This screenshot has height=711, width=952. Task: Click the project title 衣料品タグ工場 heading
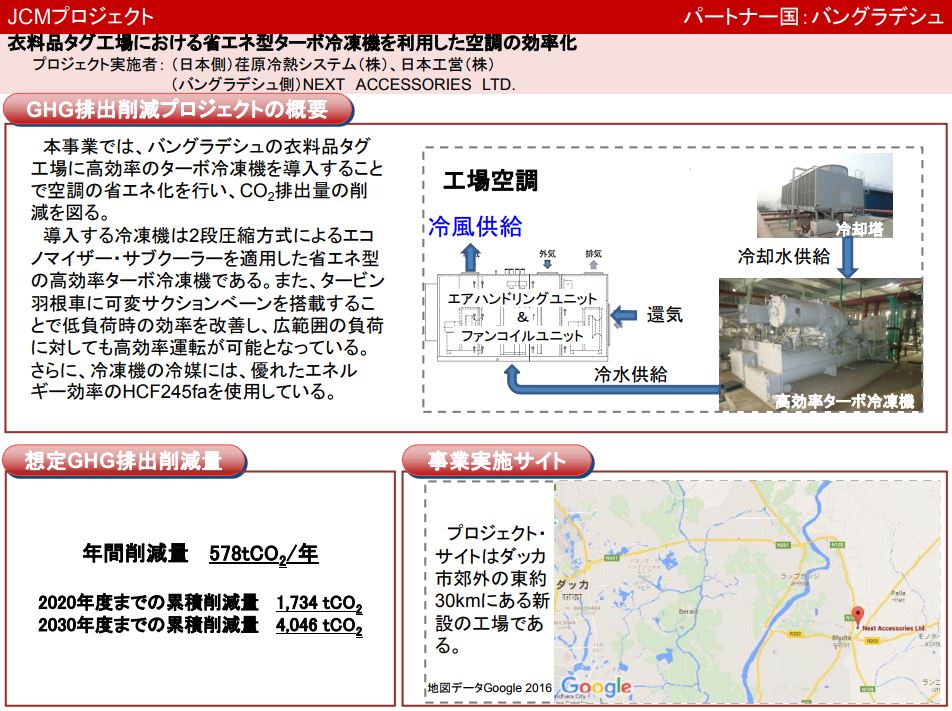292,43
